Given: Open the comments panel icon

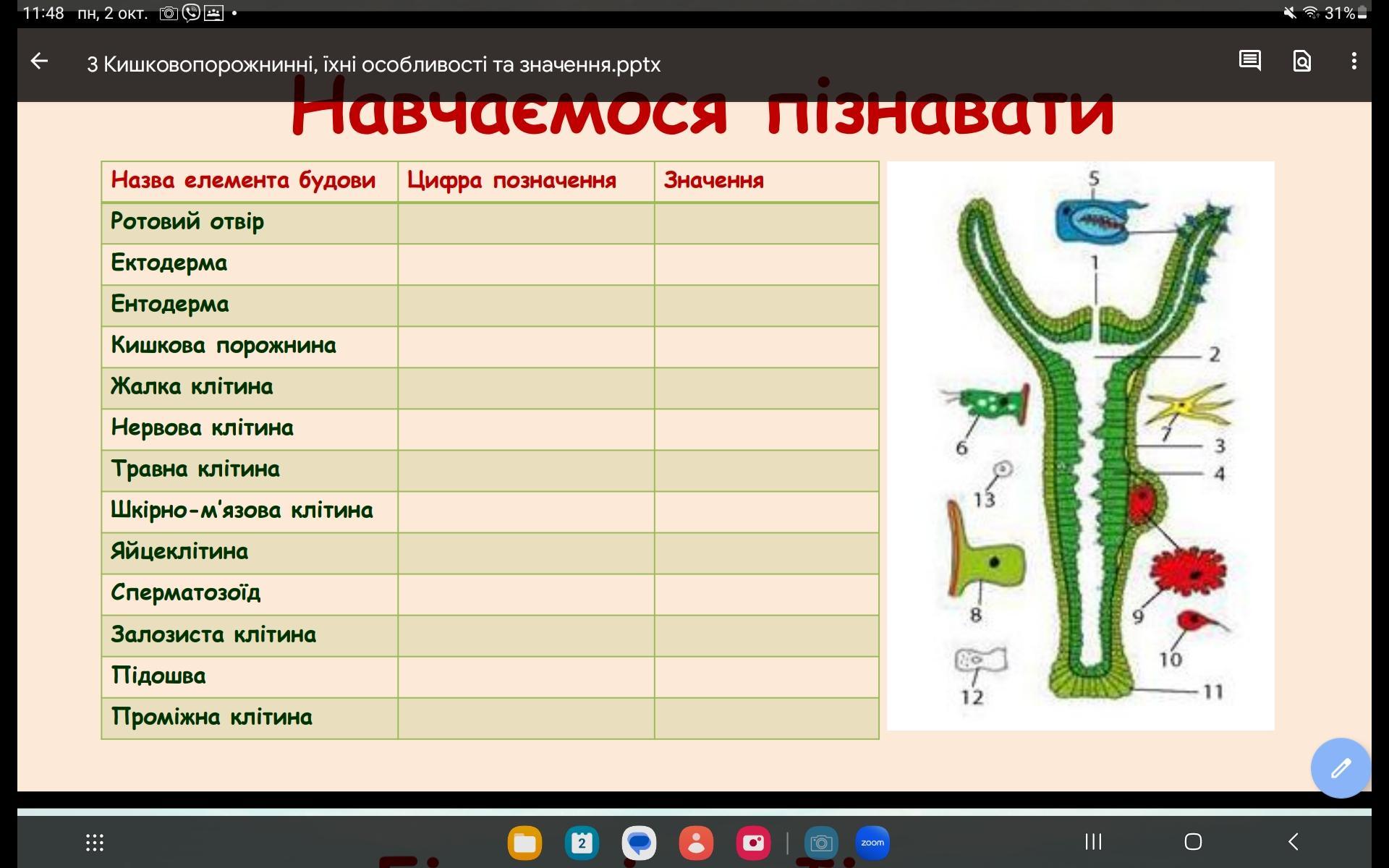Looking at the screenshot, I should tap(1249, 61).
